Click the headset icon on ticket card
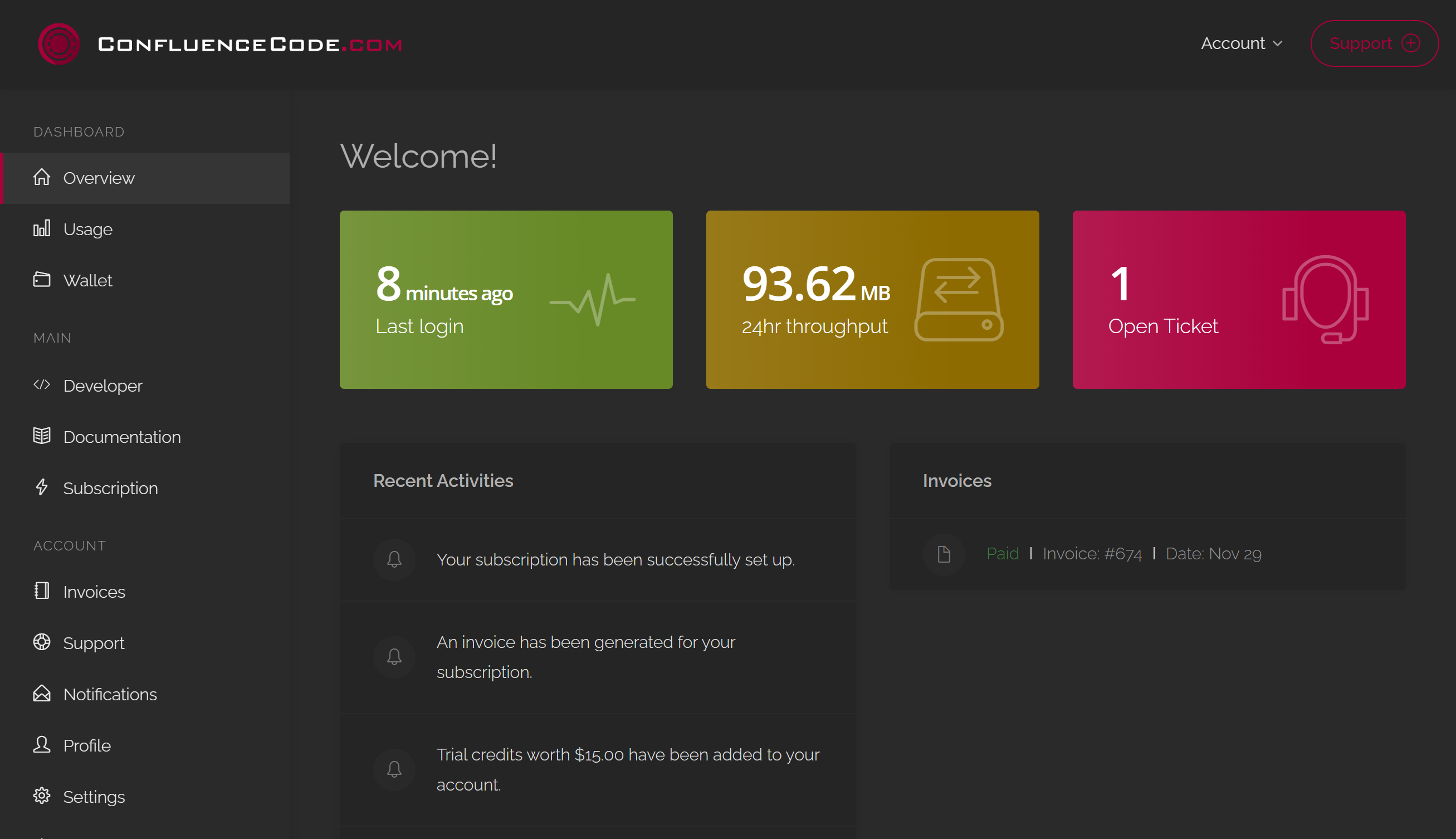Screen dimensions: 1456x839 pos(1325,300)
